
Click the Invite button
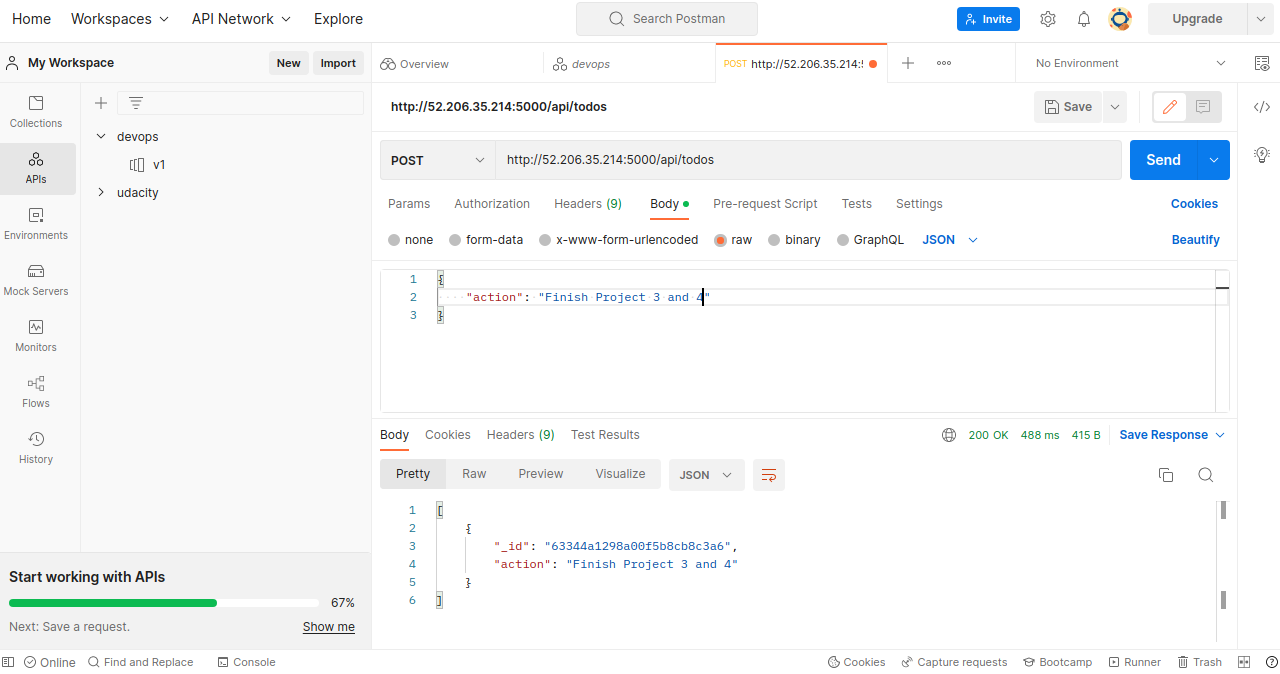988,19
